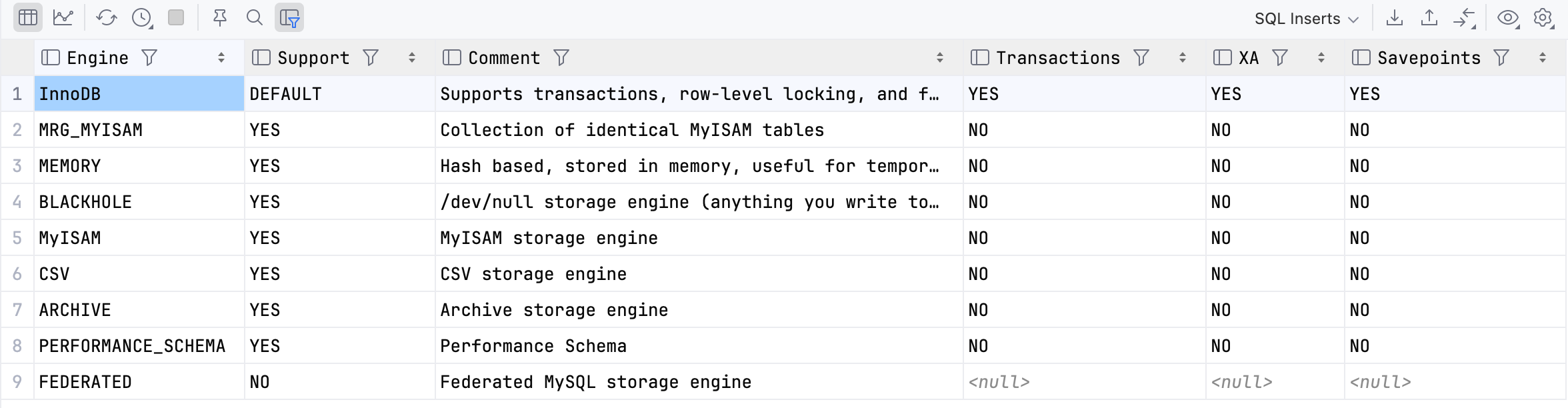1568x408 pixels.
Task: Expand the SQL Inserts extractor dropdown
Action: tap(1305, 19)
